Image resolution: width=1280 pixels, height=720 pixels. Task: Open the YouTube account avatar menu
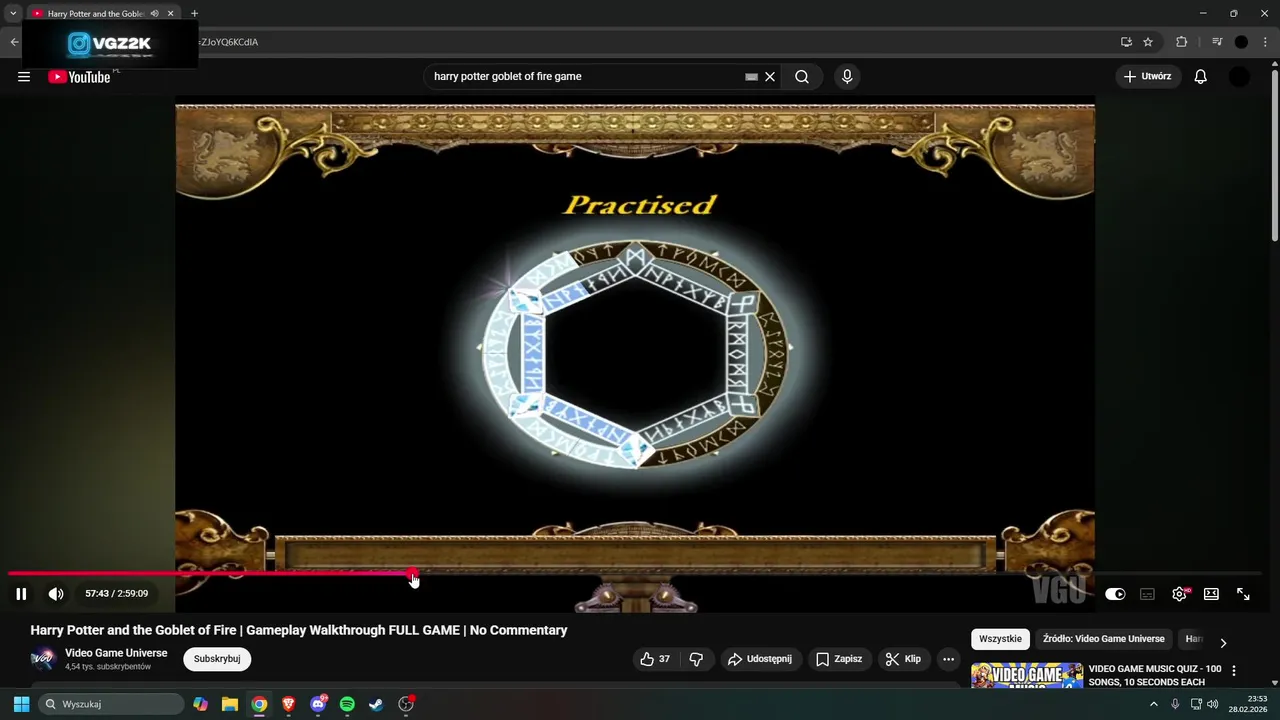click(1239, 77)
